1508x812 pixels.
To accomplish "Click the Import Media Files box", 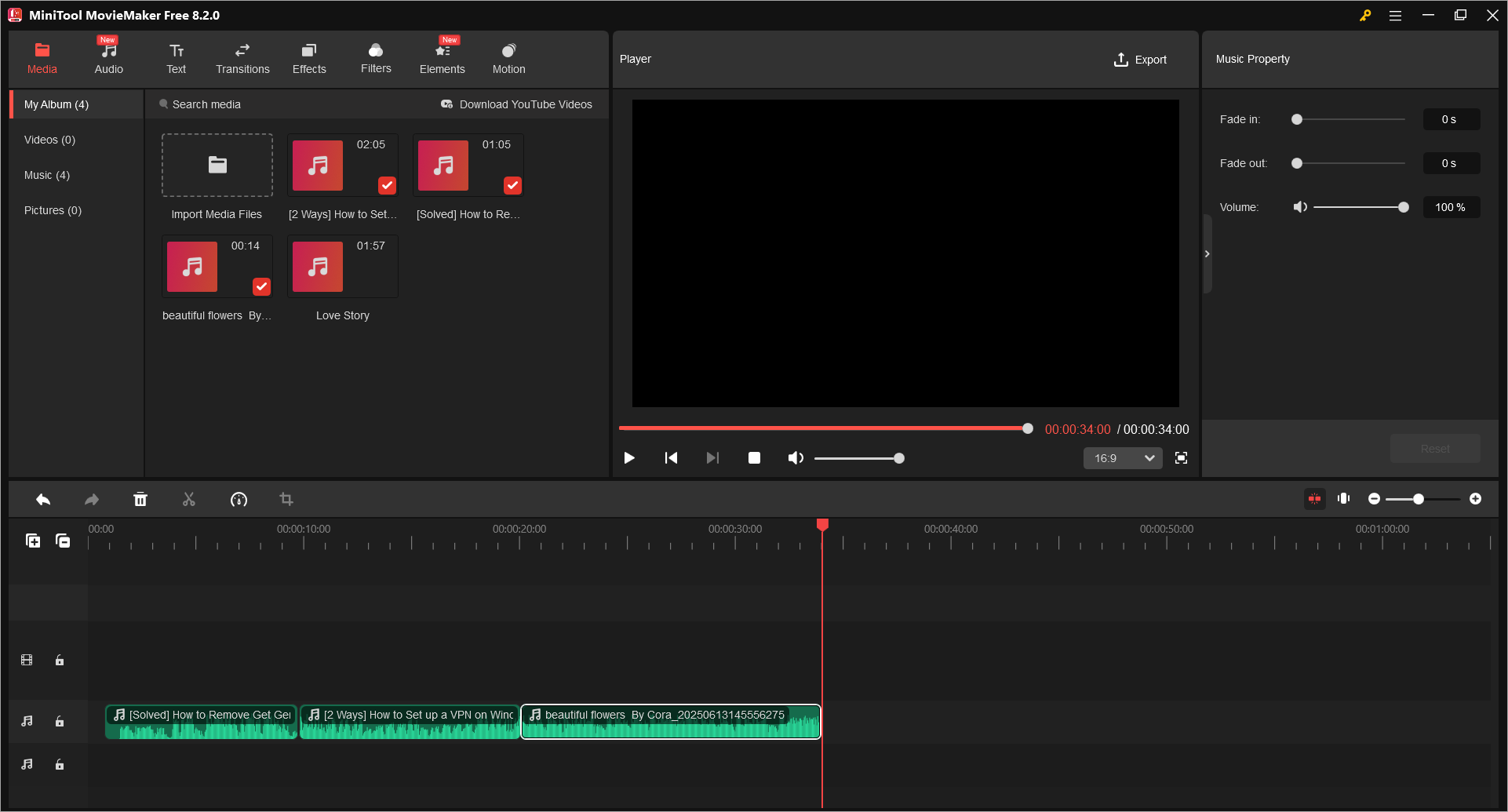I will pyautogui.click(x=217, y=165).
